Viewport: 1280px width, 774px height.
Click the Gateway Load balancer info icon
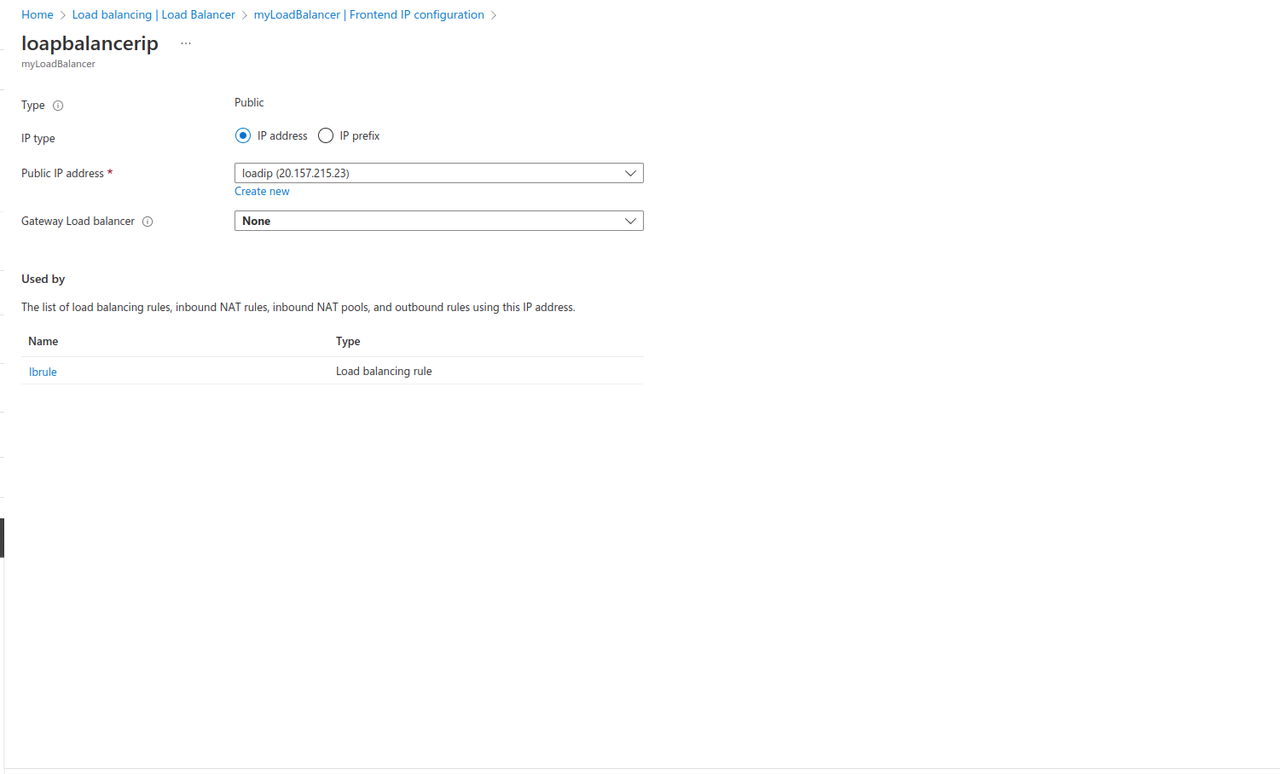tap(147, 221)
